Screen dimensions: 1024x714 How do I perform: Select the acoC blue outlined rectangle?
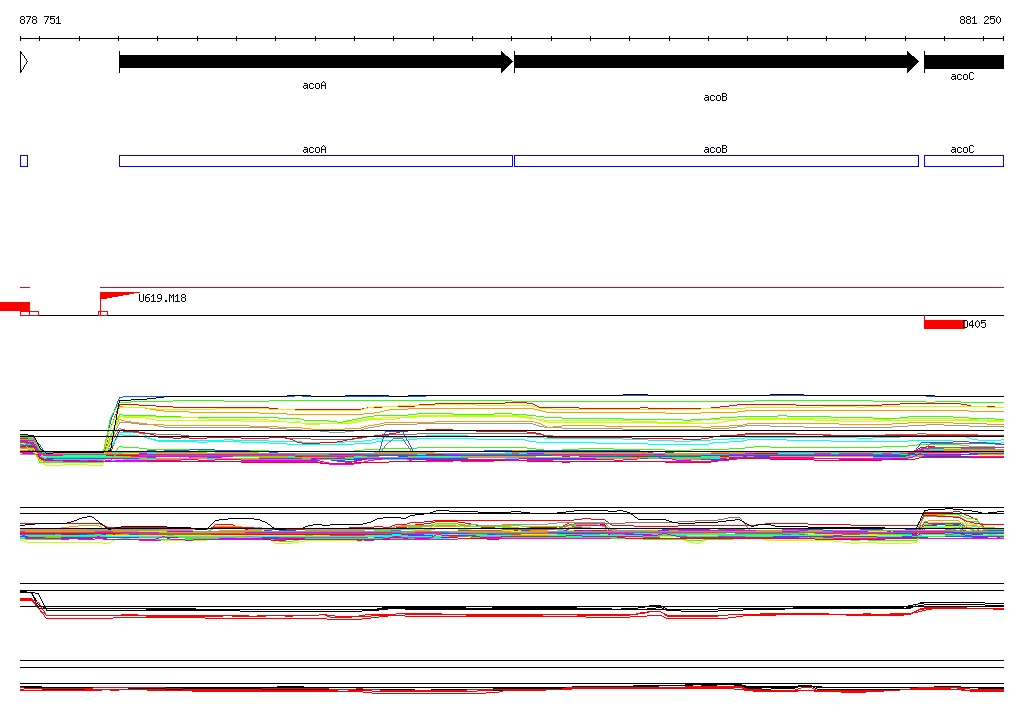(x=964, y=161)
